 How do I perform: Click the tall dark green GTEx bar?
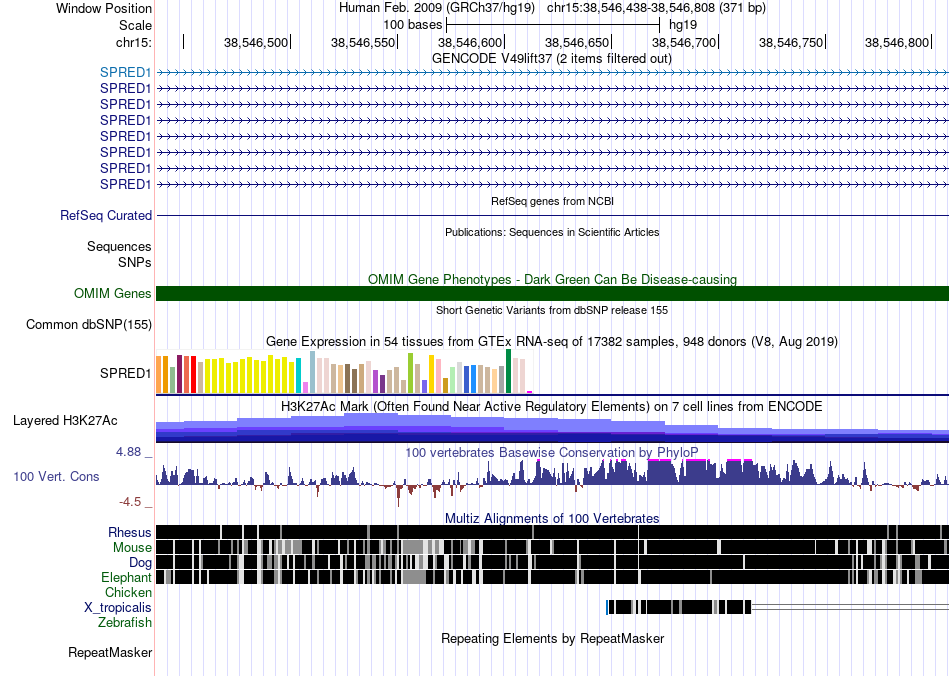[x=509, y=371]
